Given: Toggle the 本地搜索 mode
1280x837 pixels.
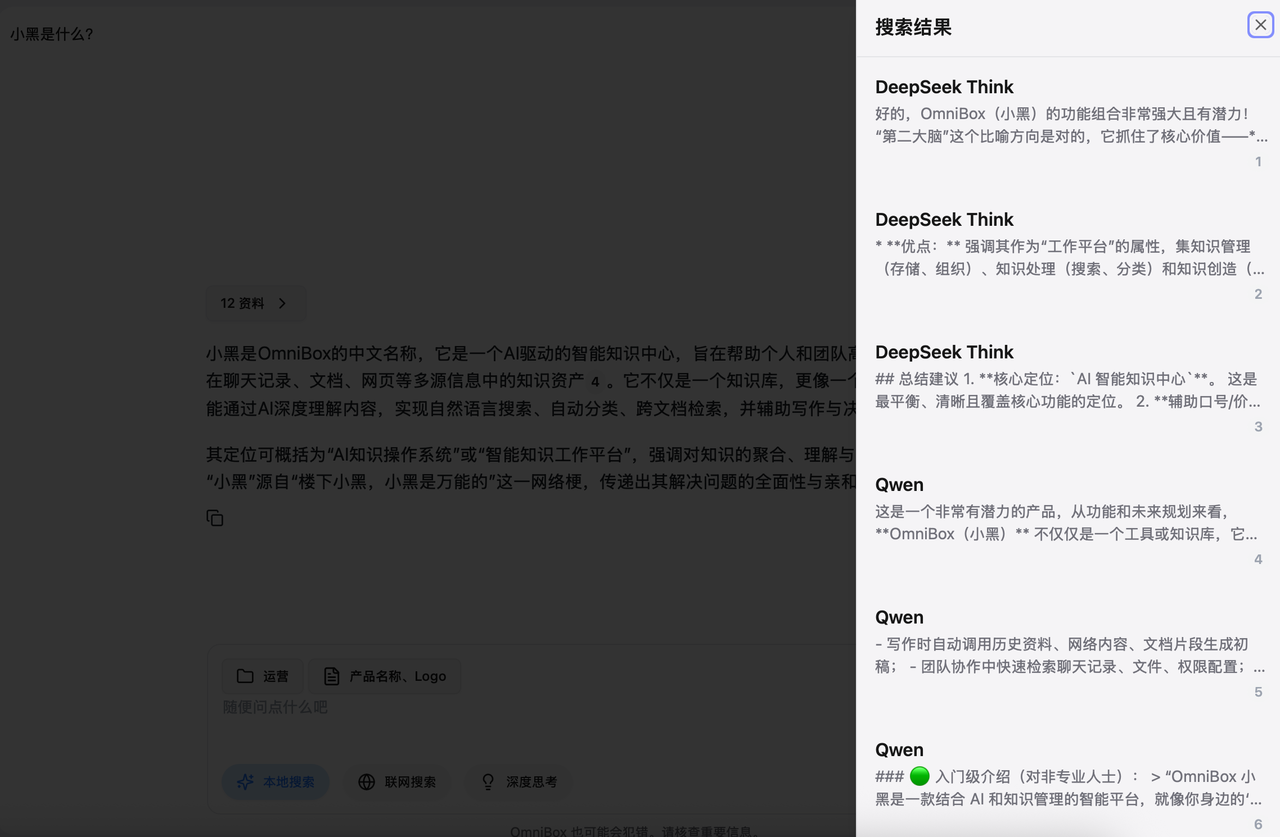Looking at the screenshot, I should click(x=276, y=782).
